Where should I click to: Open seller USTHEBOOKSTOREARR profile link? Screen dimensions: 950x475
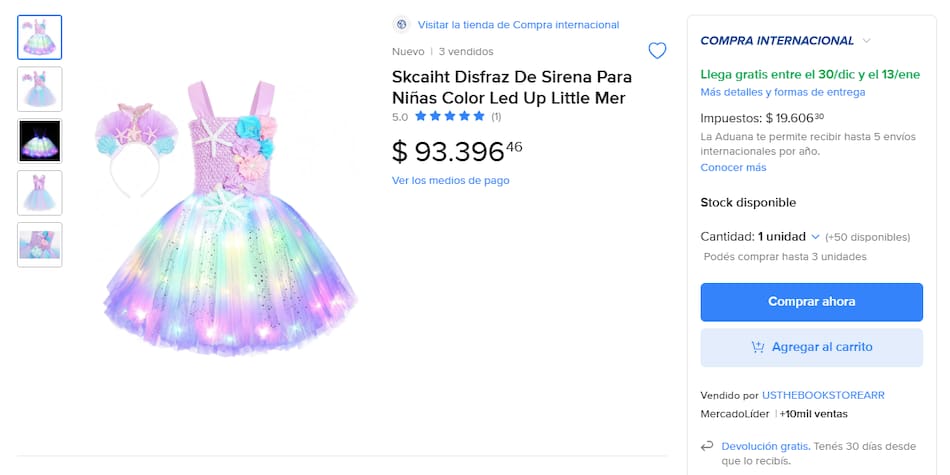click(823, 395)
